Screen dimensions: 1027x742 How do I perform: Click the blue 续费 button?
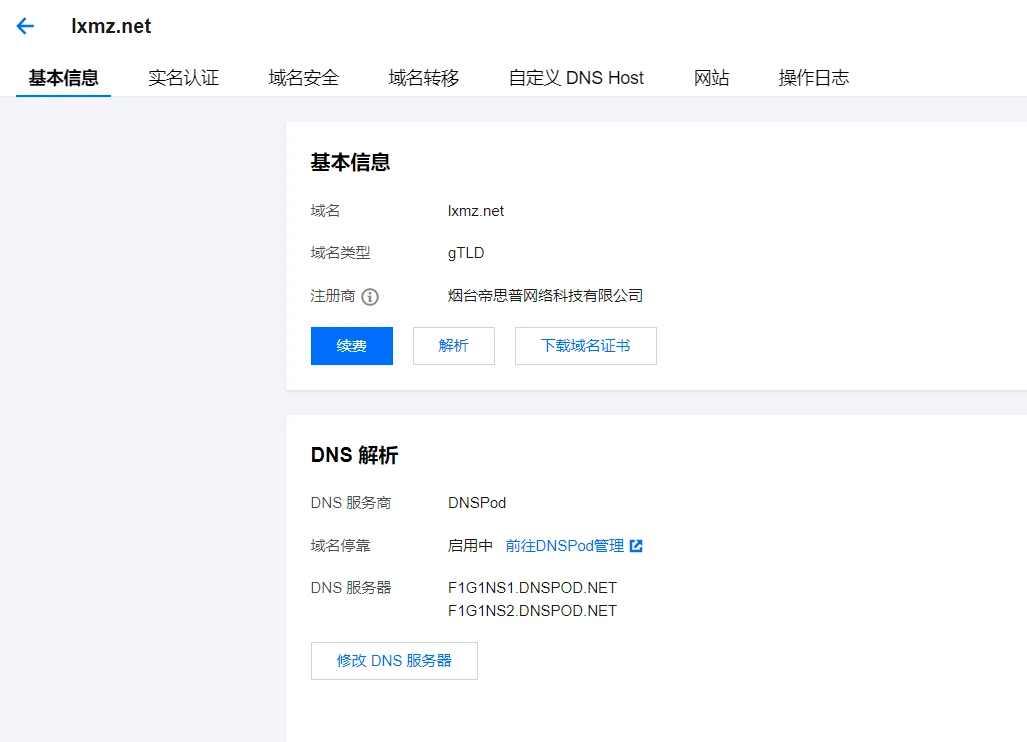(x=351, y=346)
